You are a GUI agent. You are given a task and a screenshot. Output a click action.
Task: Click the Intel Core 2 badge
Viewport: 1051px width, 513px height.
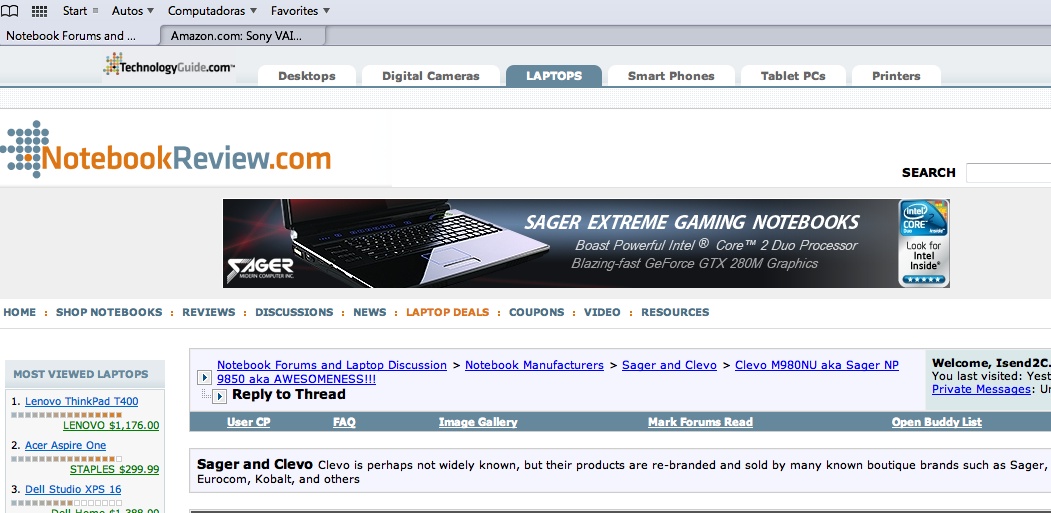tap(924, 243)
